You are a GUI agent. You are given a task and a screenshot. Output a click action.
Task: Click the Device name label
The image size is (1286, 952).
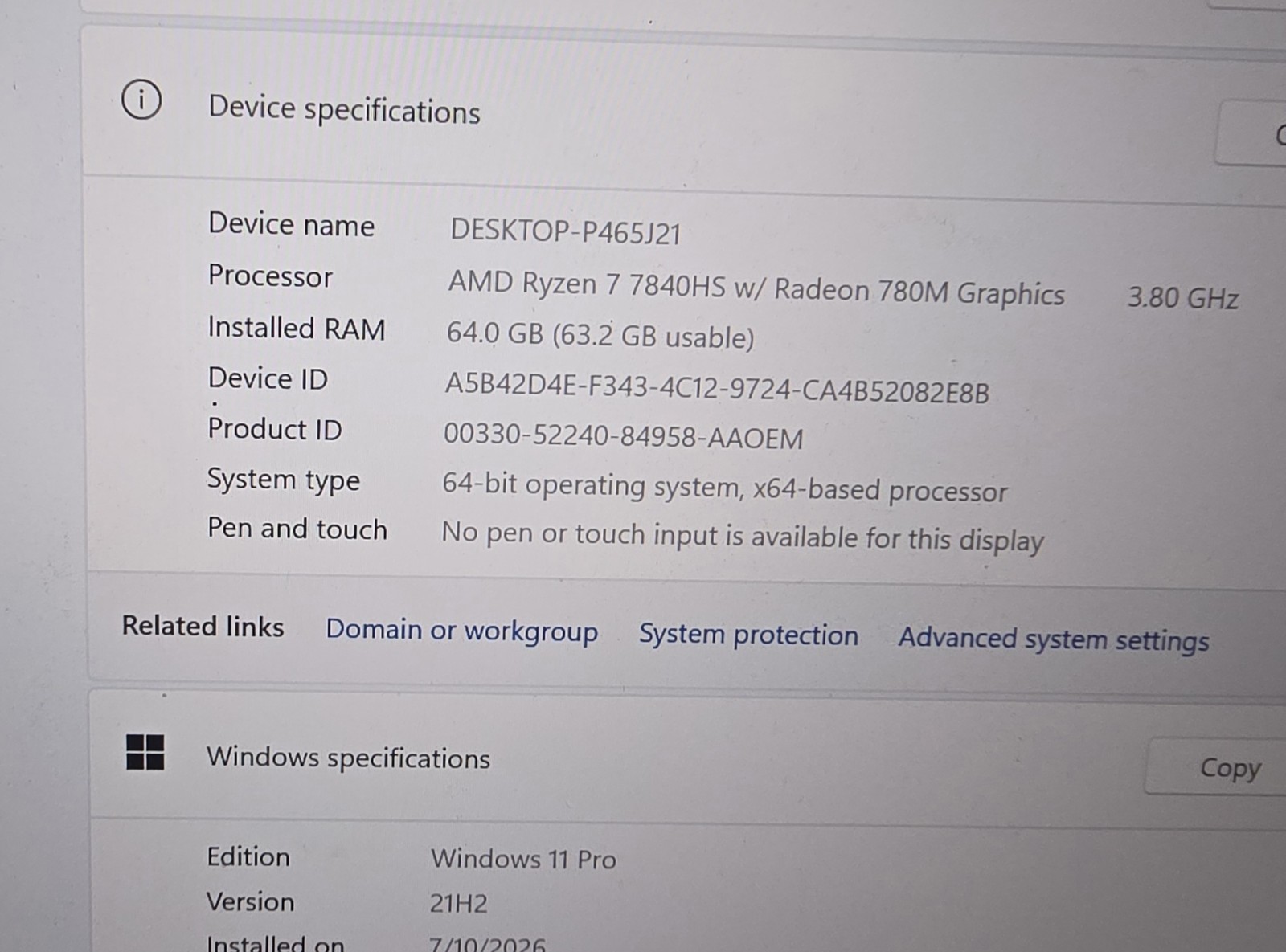291,224
